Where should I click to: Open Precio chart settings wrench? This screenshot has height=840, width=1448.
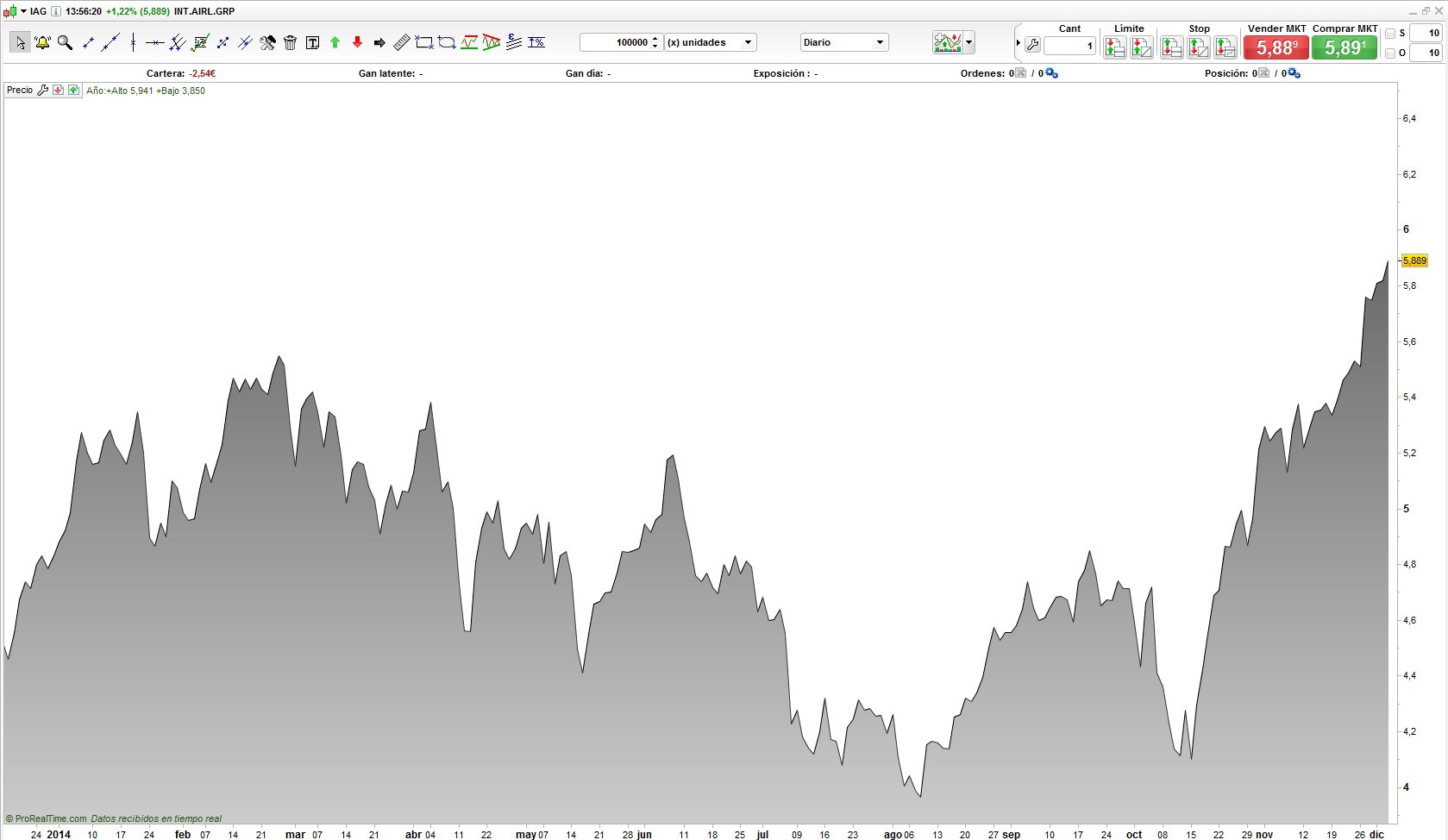pyautogui.click(x=42, y=90)
